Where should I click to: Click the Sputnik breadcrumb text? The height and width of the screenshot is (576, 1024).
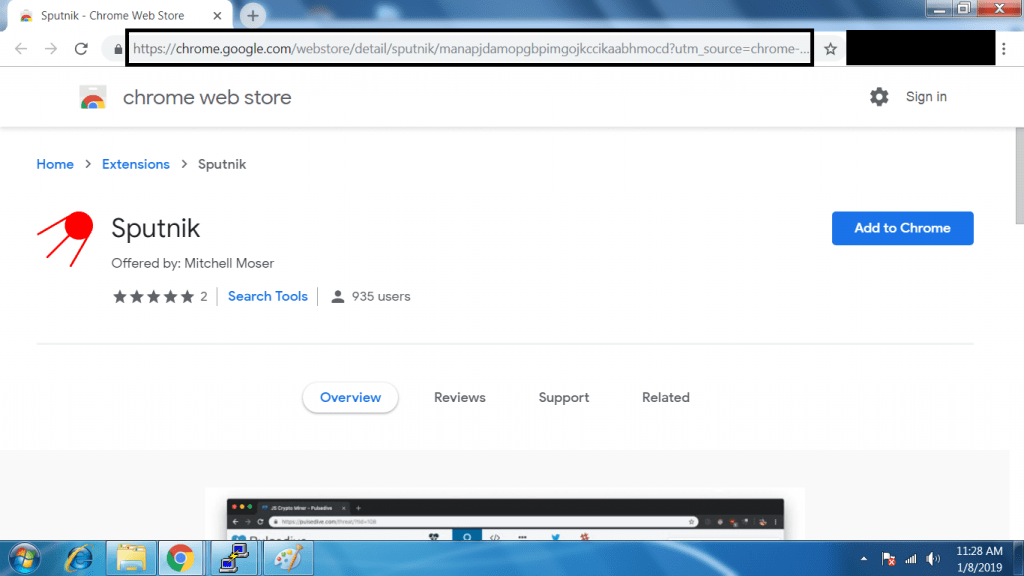(x=222, y=165)
